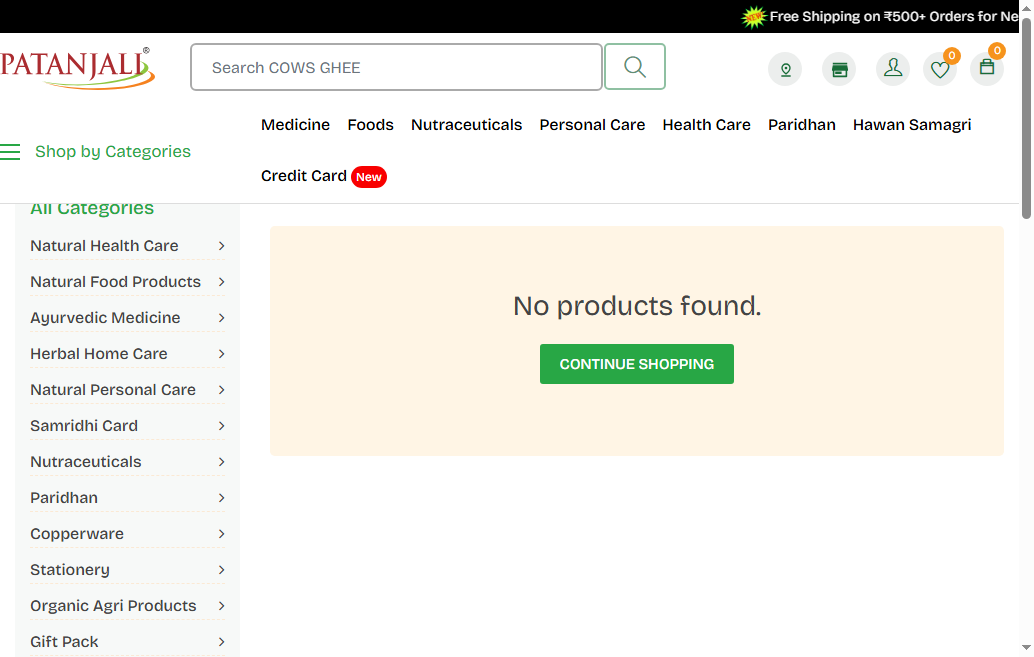The width and height of the screenshot is (1034, 657).
Task: Select Natural Personal Care category
Action: 113,390
